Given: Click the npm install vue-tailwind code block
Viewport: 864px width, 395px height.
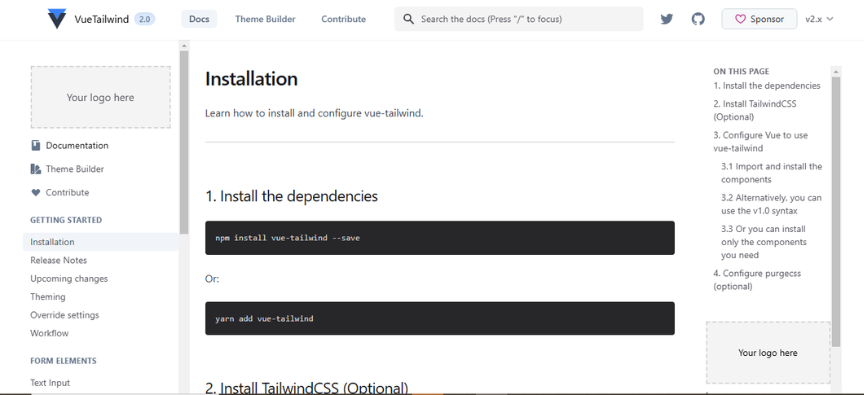Looking at the screenshot, I should click(440, 238).
